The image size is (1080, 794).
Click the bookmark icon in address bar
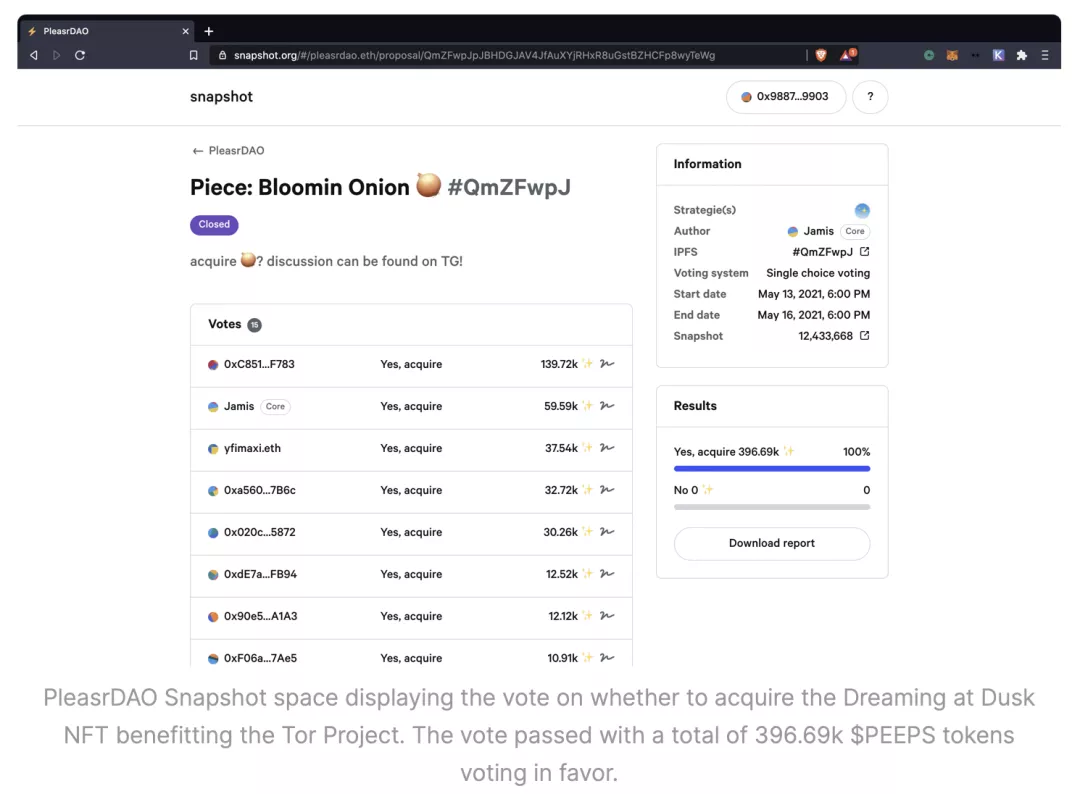(x=194, y=55)
